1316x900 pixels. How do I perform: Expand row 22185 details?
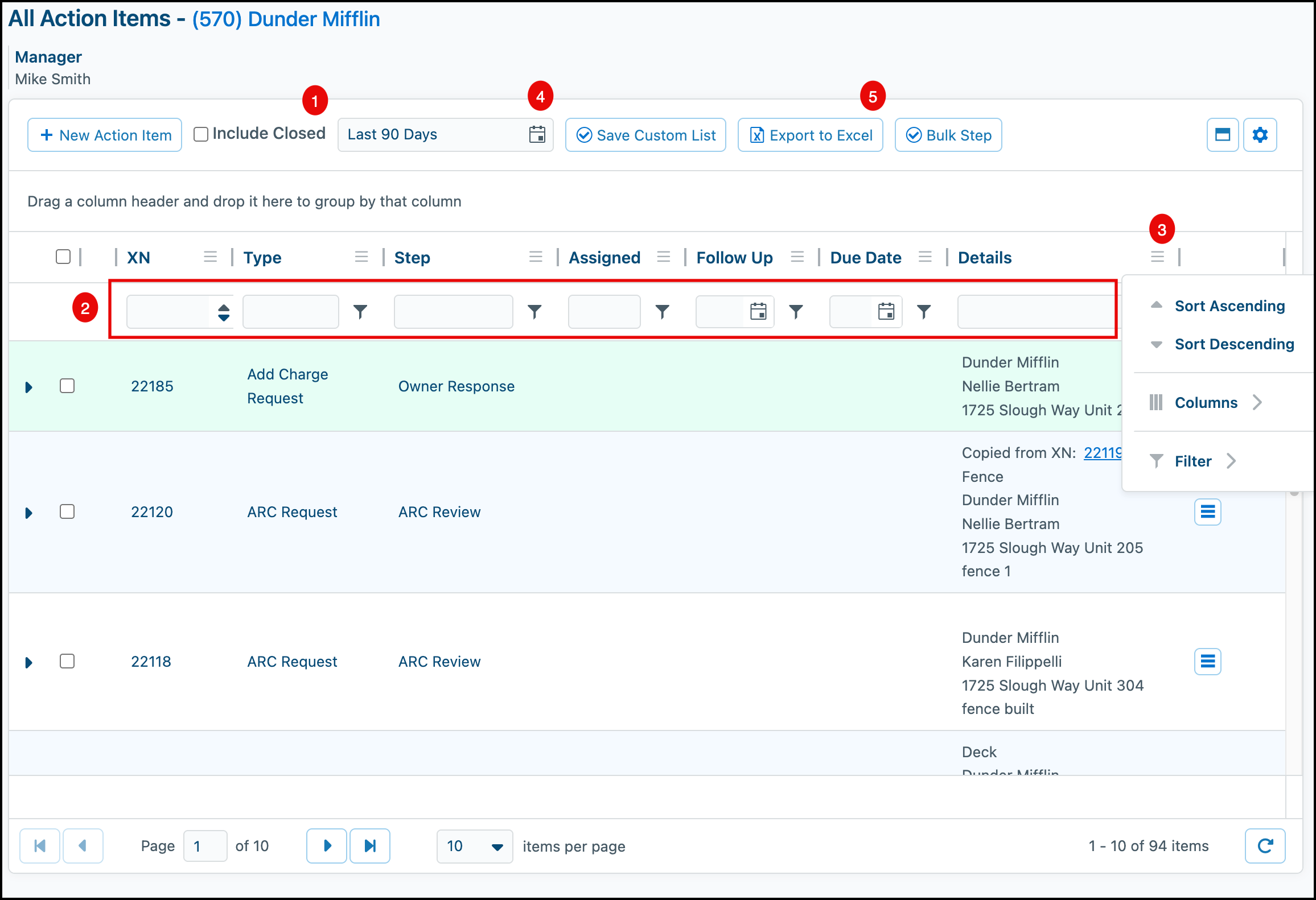point(29,387)
